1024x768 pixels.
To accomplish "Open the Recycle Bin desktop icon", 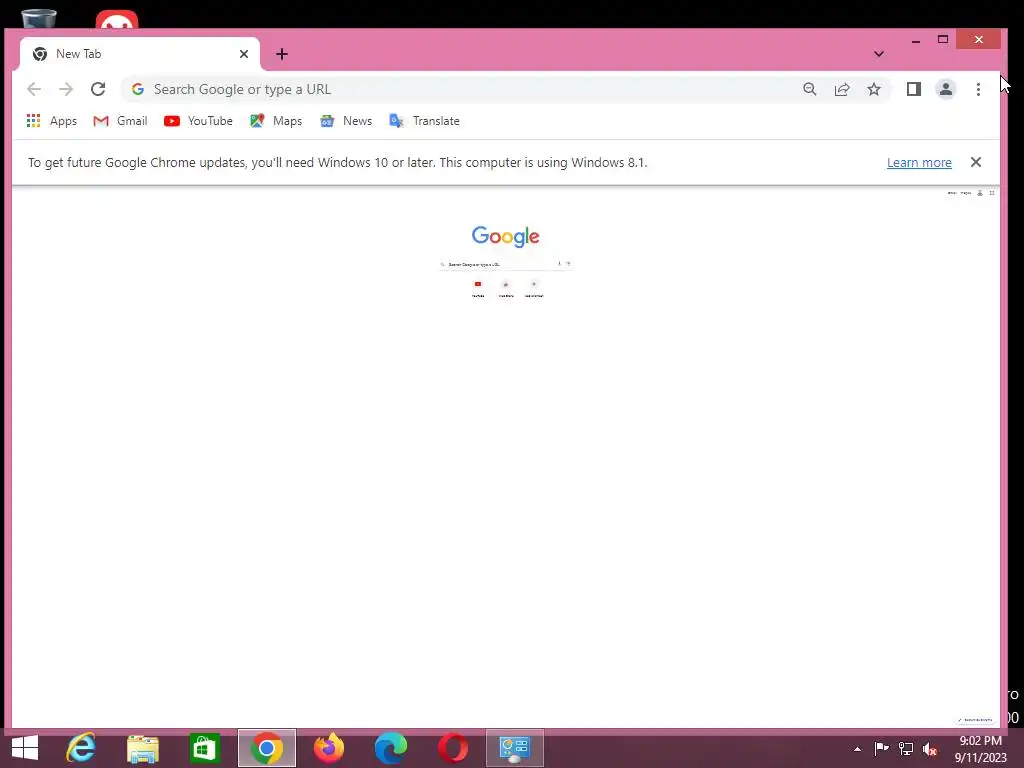I will 39,18.
